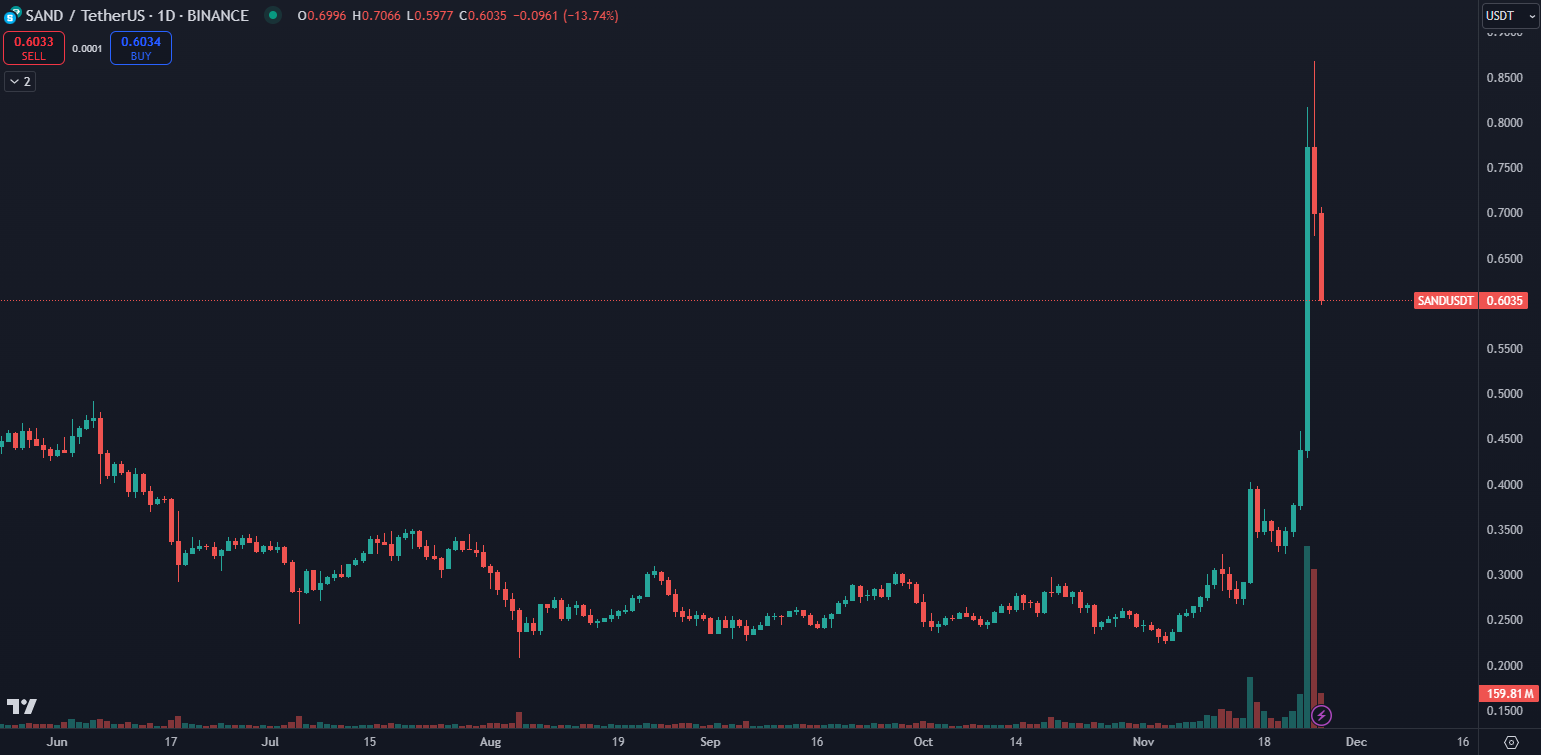The width and height of the screenshot is (1541, 755).
Task: Click the 0.8000 price axis label
Action: click(1505, 123)
